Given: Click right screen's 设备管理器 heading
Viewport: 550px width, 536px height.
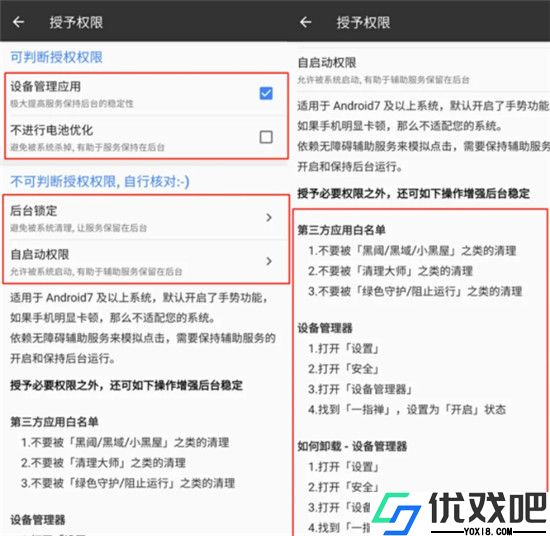Looking at the screenshot, I should pos(325,328).
